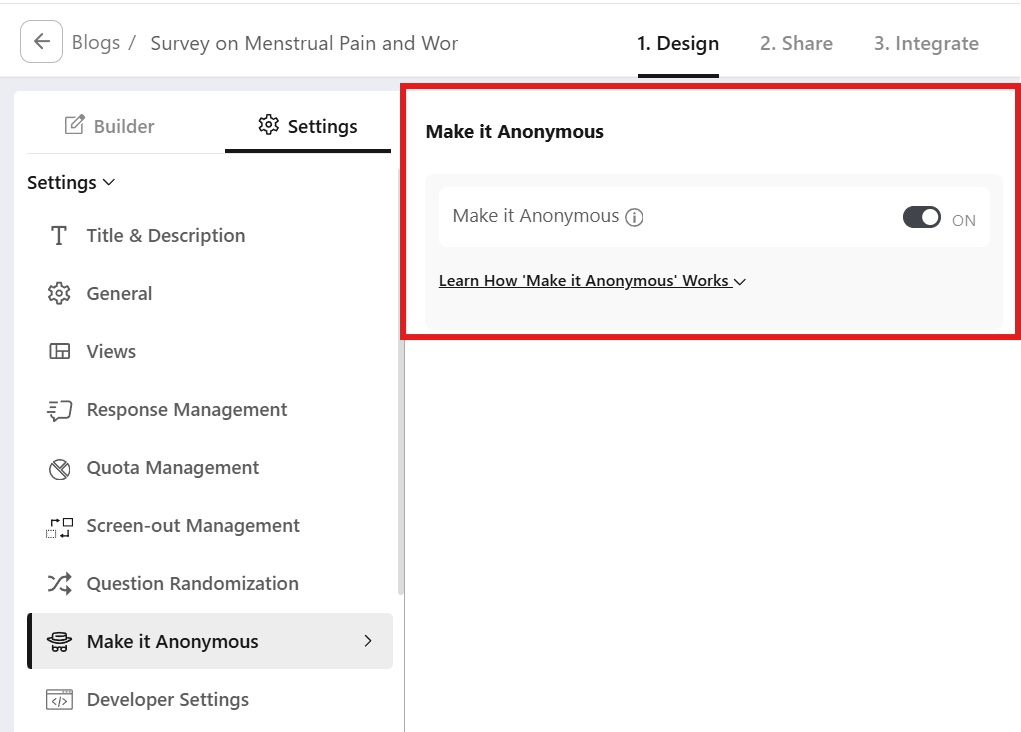Switch to the Builder tab
1021x732 pixels.
(x=109, y=126)
